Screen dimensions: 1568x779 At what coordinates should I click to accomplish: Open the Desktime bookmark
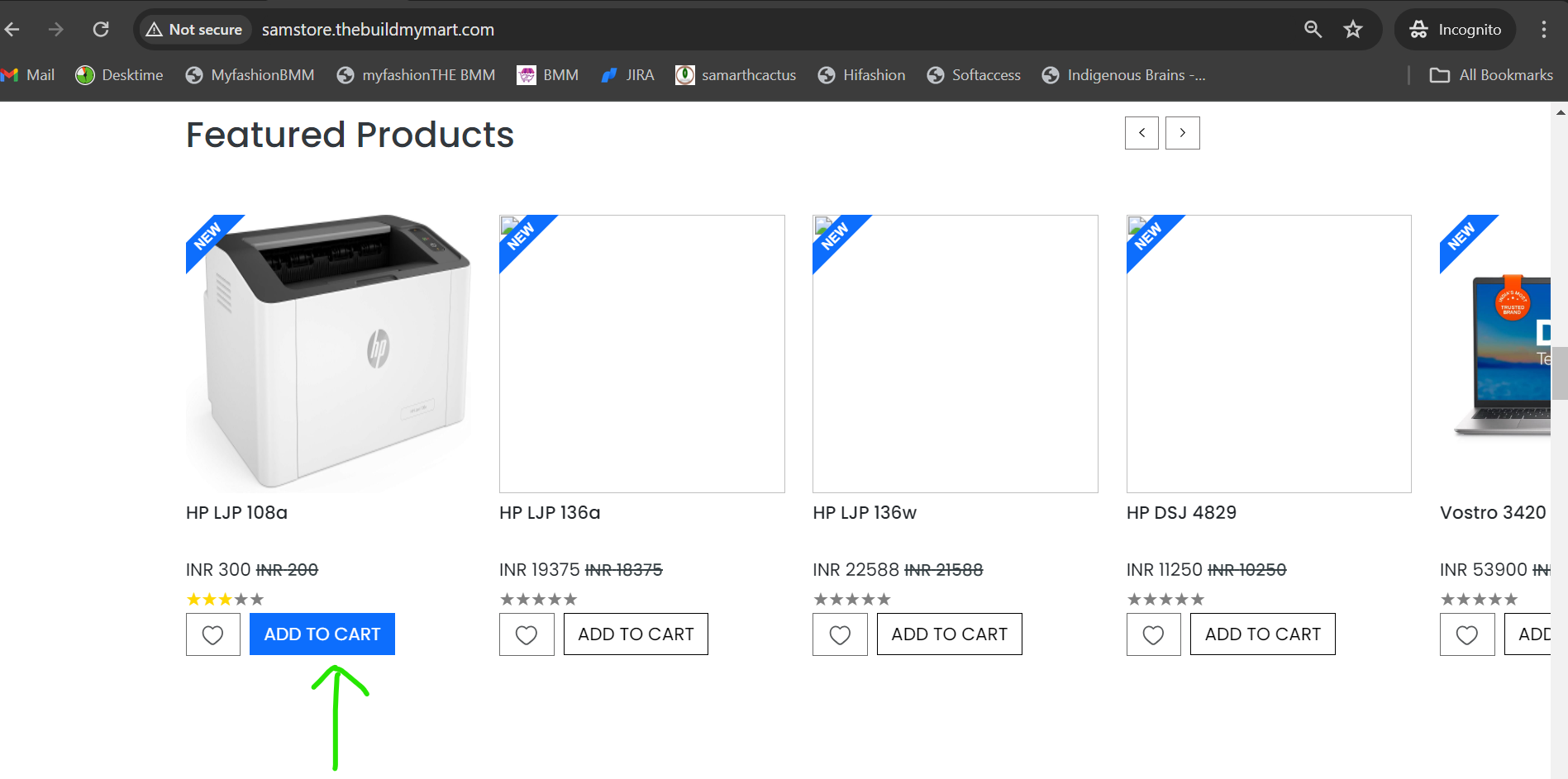pos(119,75)
